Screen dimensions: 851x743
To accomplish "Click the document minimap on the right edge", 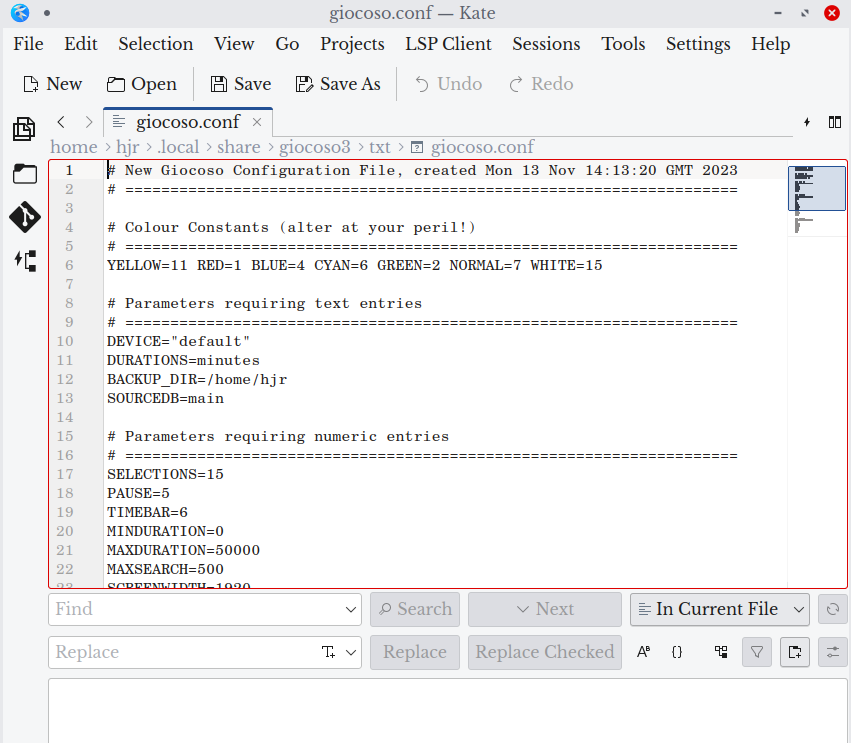I will (x=816, y=190).
